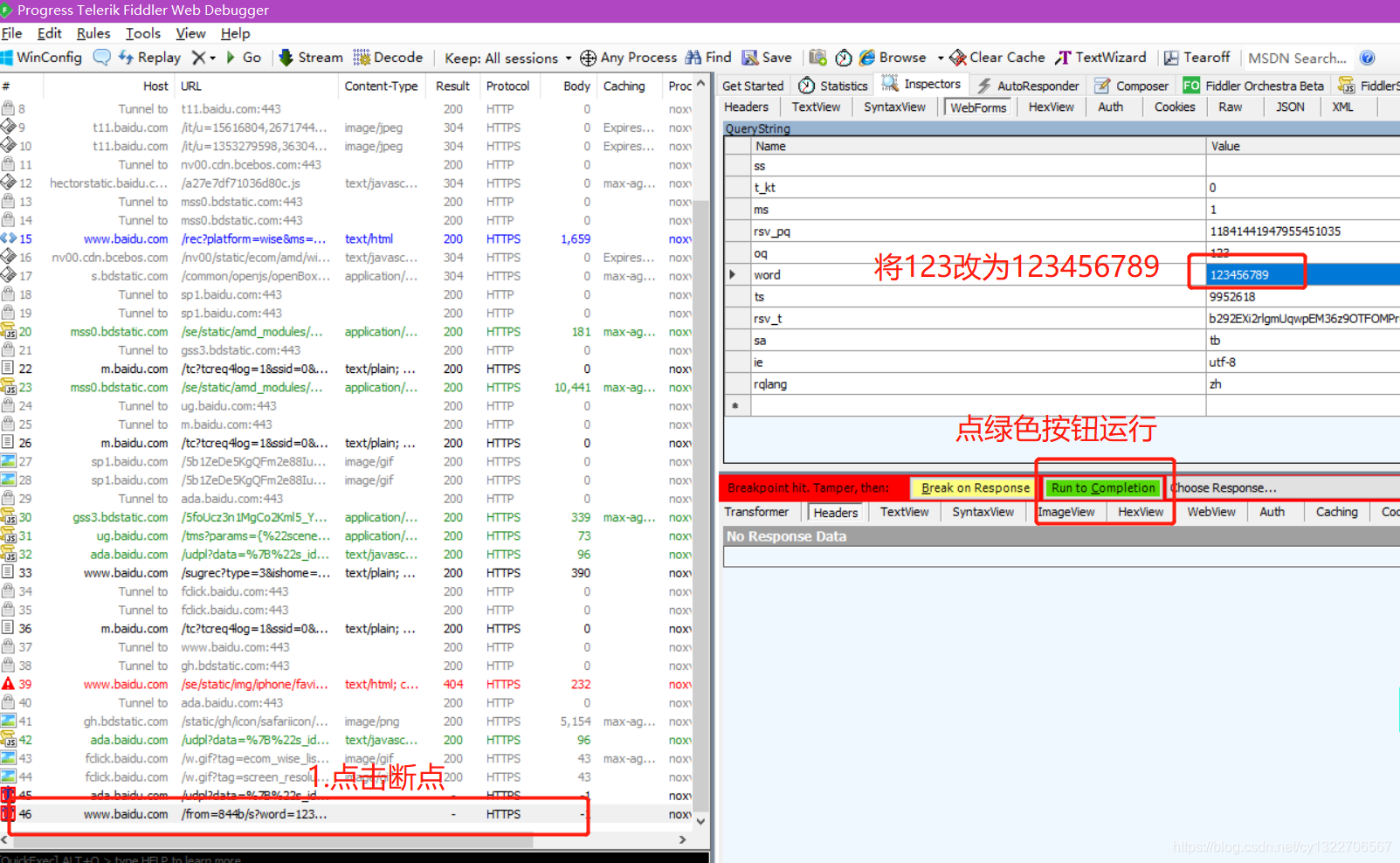The image size is (1400, 863).
Task: Replay the selected session
Action: point(149,58)
